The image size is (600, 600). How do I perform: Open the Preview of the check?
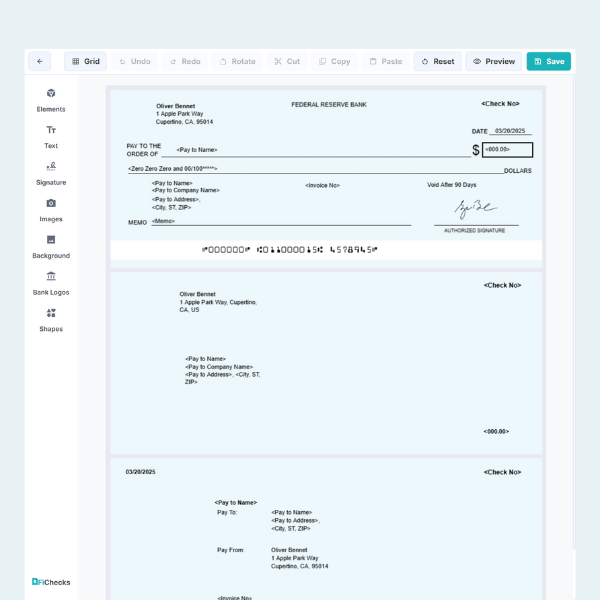(494, 61)
